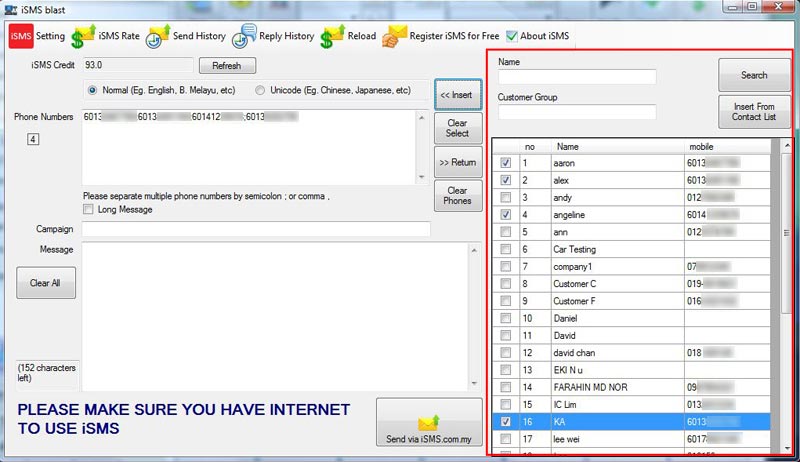Image resolution: width=800 pixels, height=462 pixels.
Task: Click the Refresh credit button
Action: click(227, 66)
